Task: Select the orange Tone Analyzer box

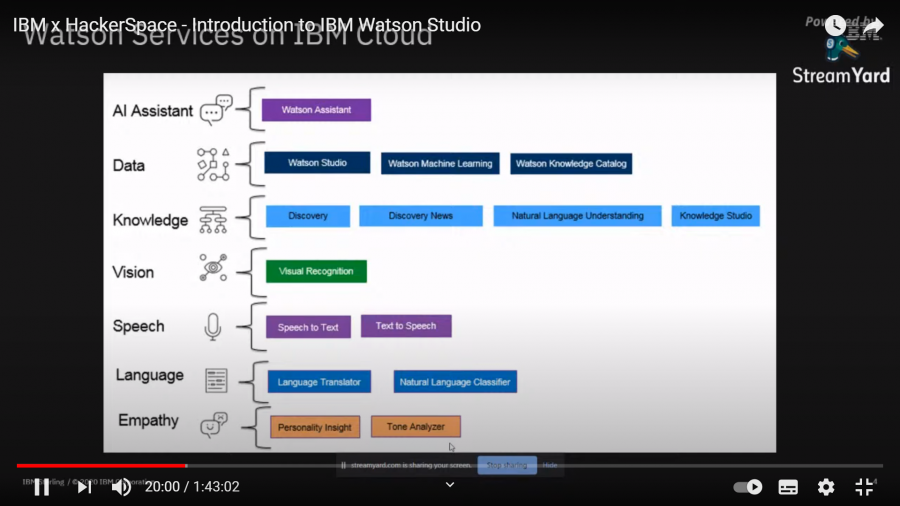Action: [415, 427]
